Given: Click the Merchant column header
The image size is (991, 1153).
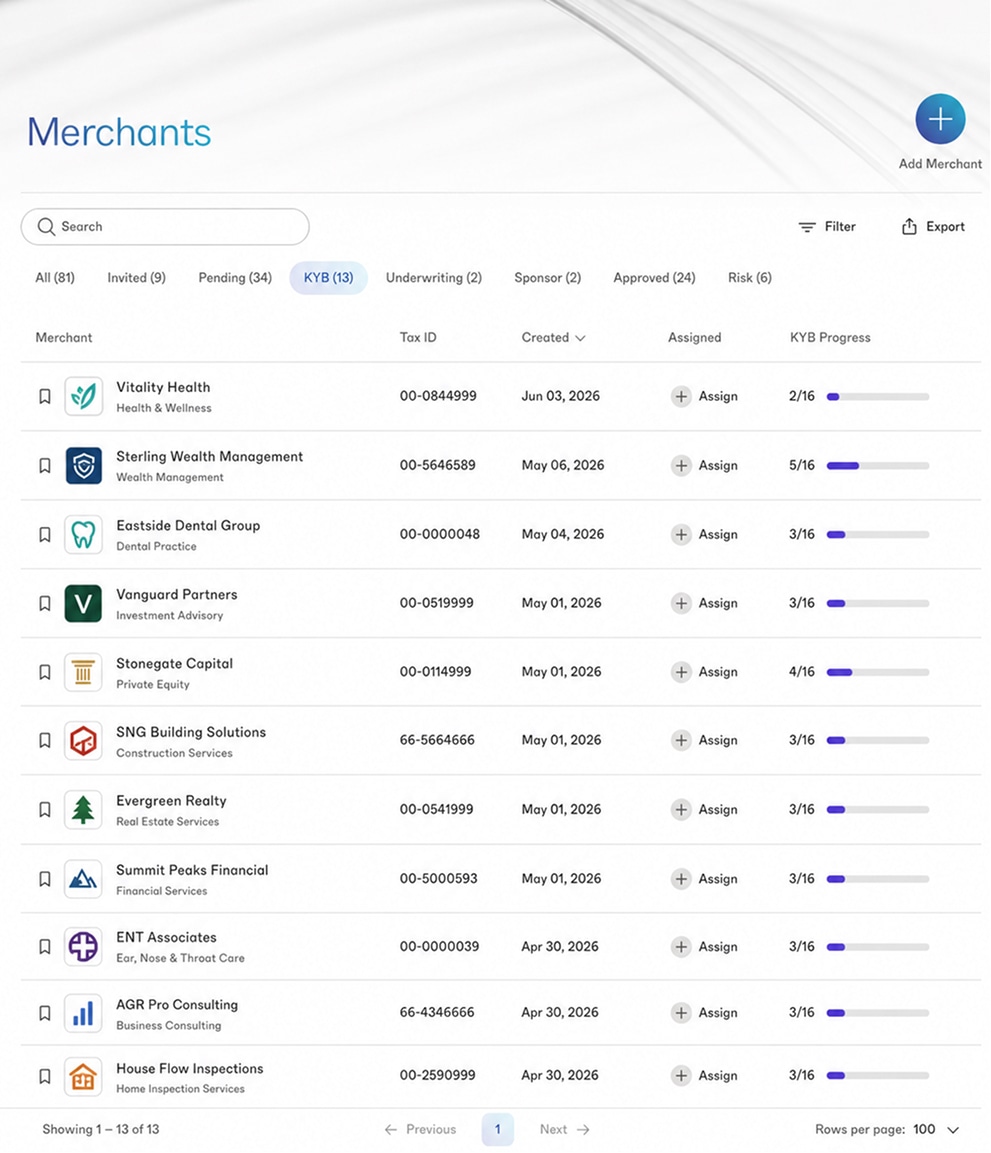Looking at the screenshot, I should click(x=64, y=338).
